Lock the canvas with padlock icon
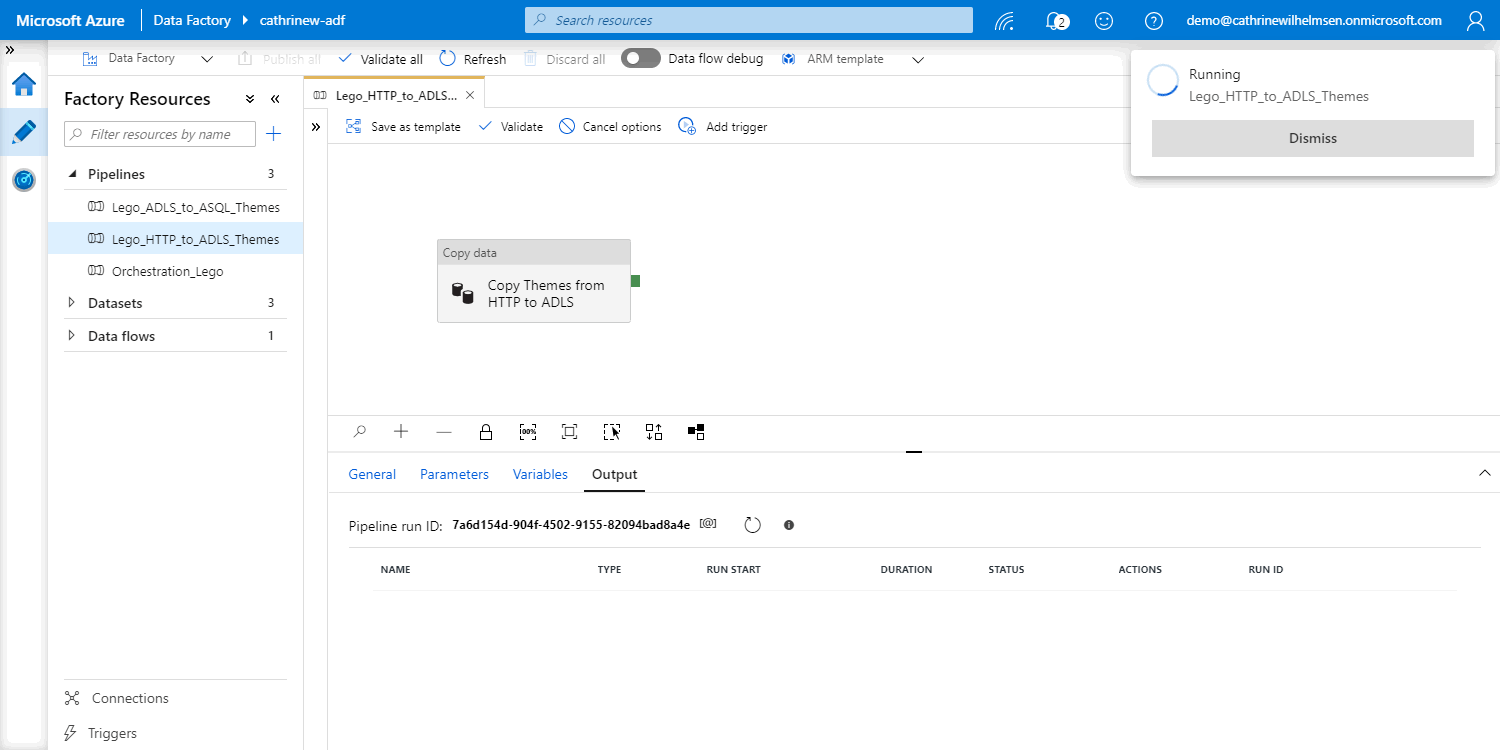This screenshot has width=1500, height=750. point(486,432)
